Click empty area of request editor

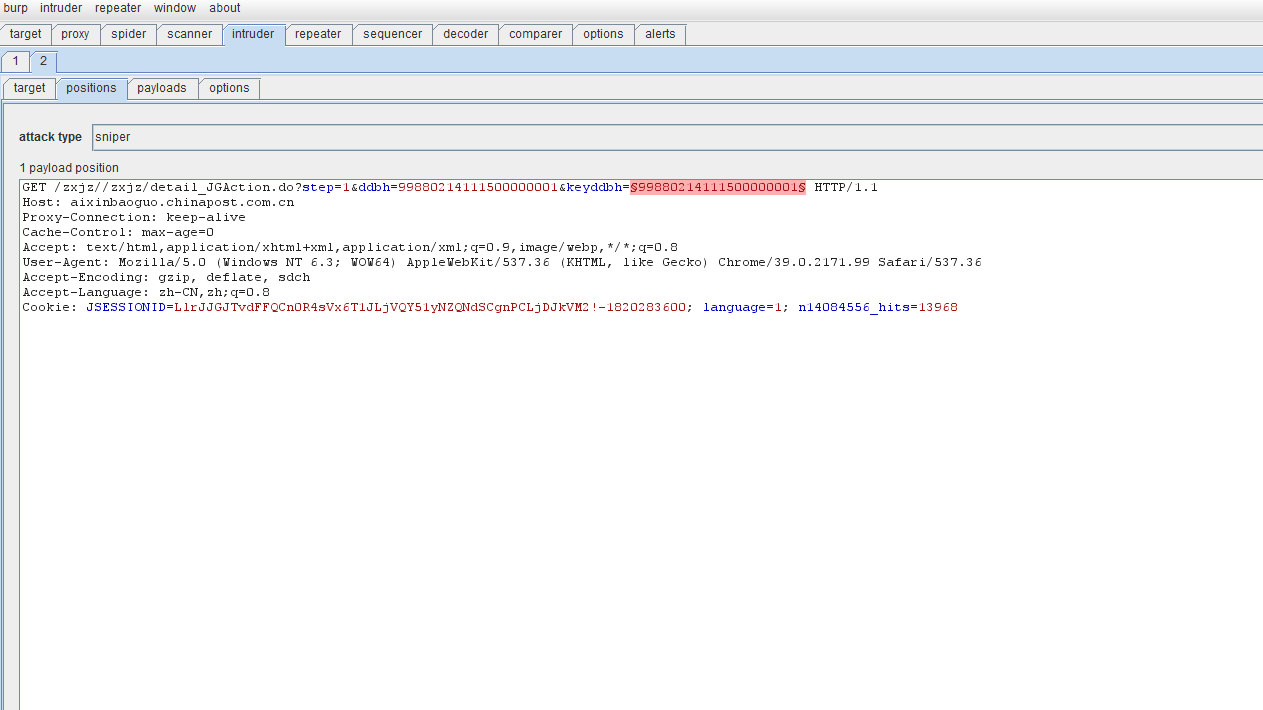coord(640,510)
